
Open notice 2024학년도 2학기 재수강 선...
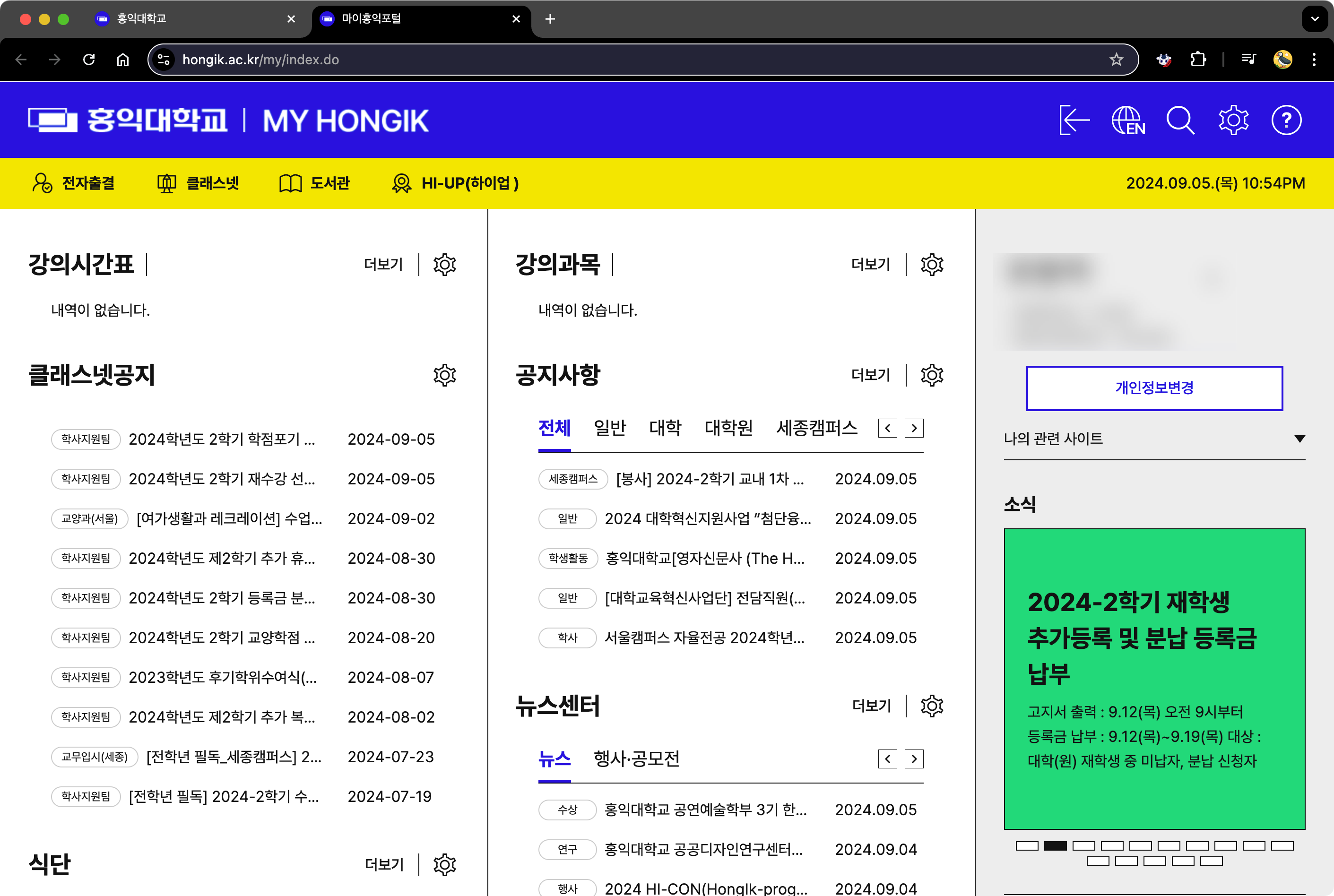[222, 479]
